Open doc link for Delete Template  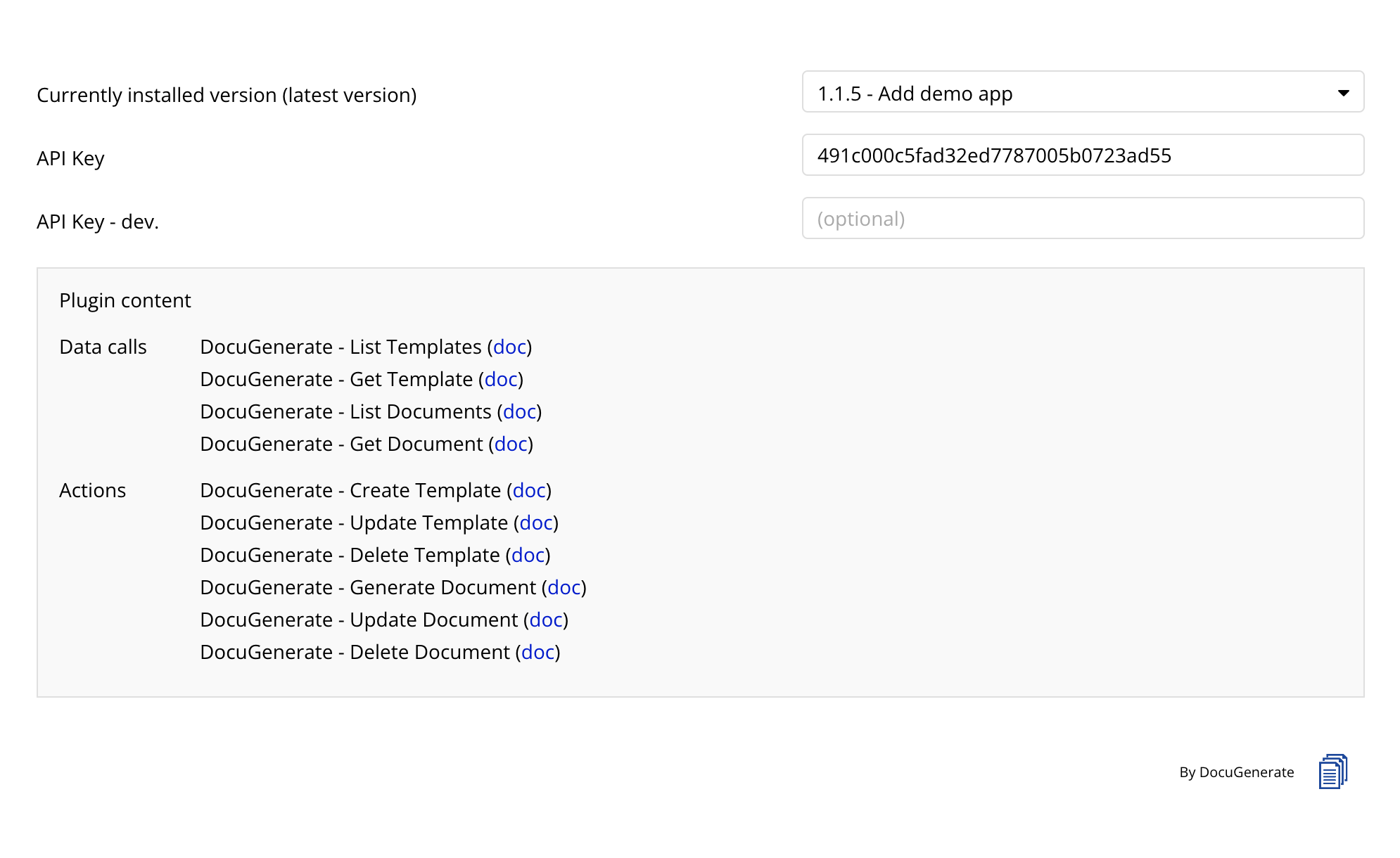click(x=528, y=555)
